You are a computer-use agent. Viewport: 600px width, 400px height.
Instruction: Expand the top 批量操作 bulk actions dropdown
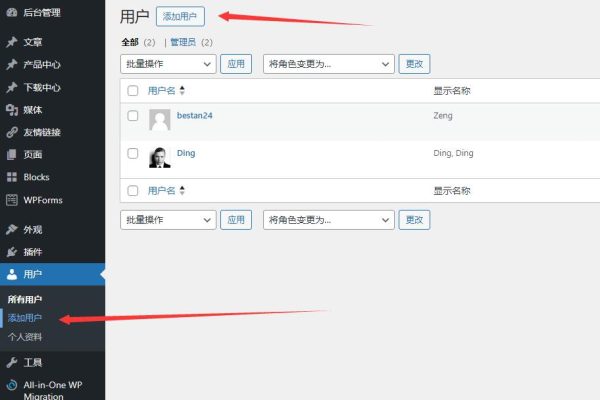[x=168, y=64]
